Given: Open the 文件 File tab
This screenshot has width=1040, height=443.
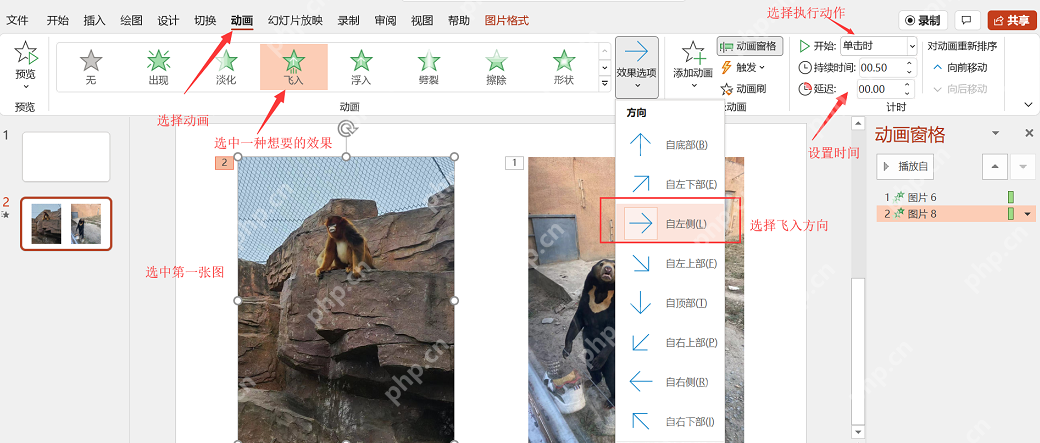Looking at the screenshot, I should 17,21.
